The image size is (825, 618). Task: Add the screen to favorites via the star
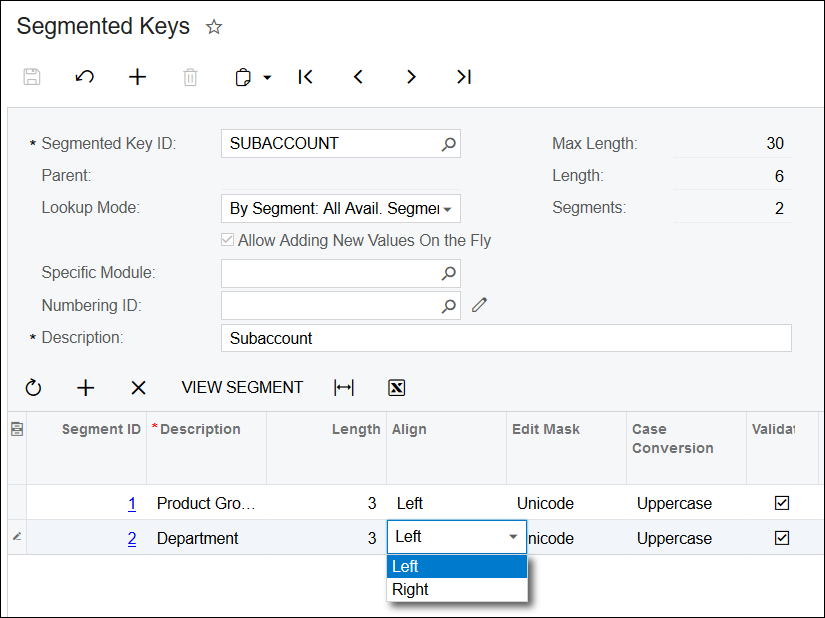point(214,27)
